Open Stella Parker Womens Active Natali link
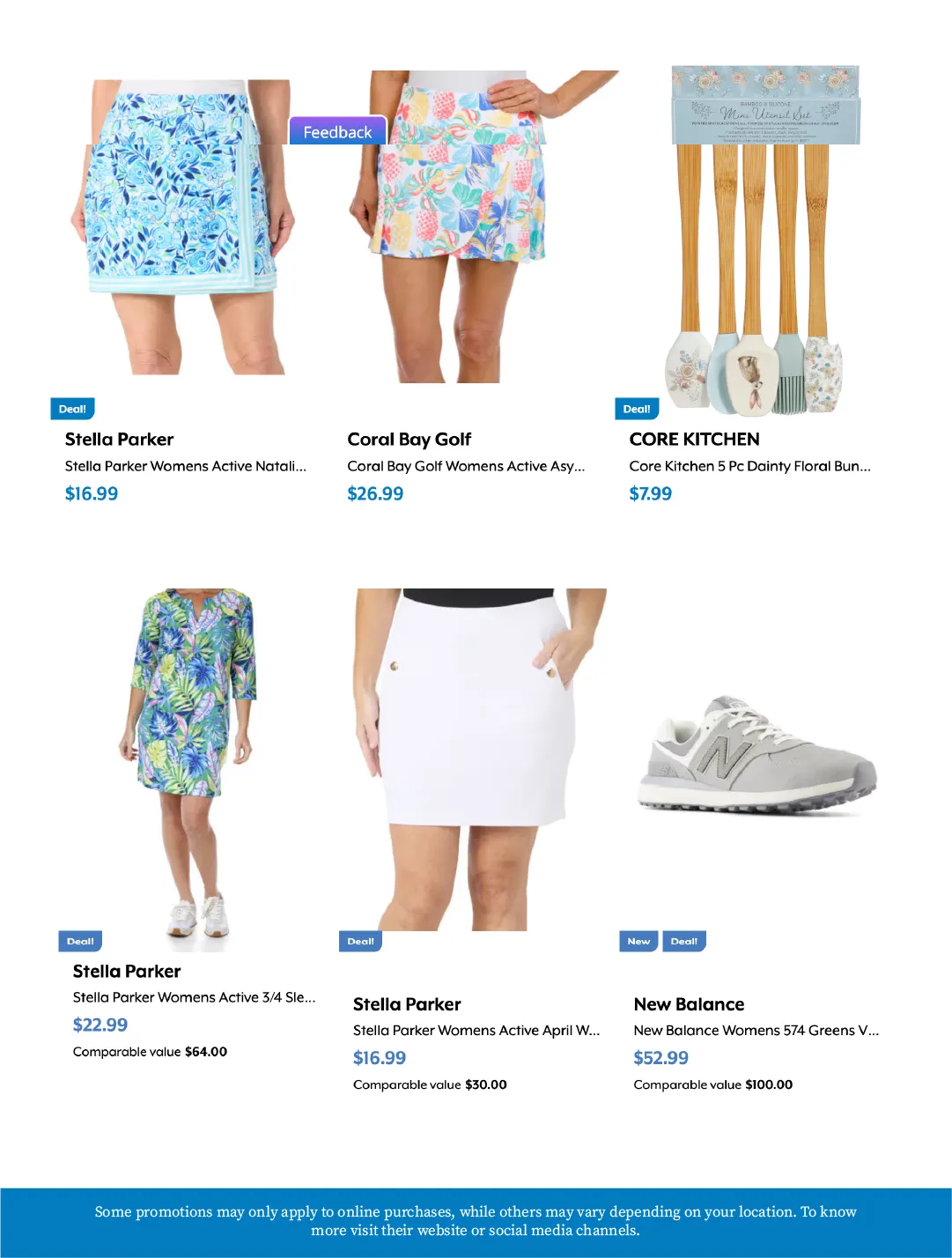Screen dimensions: 952x1258 pyautogui.click(x=186, y=466)
